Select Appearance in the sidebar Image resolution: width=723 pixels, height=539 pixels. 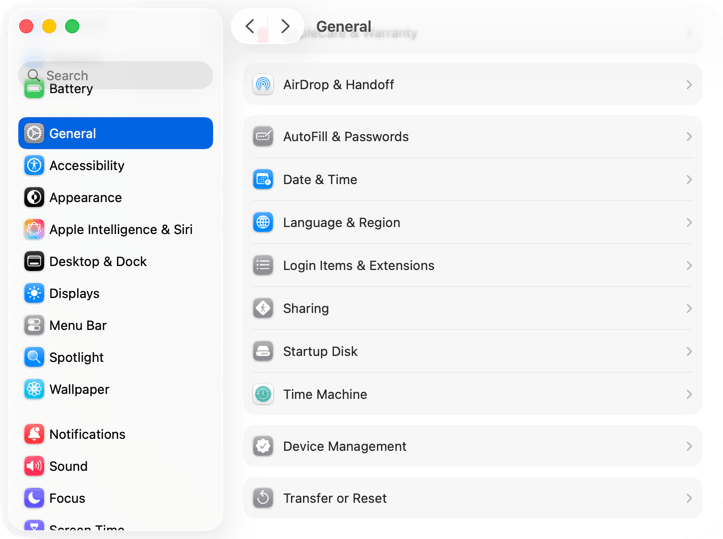click(x=115, y=197)
